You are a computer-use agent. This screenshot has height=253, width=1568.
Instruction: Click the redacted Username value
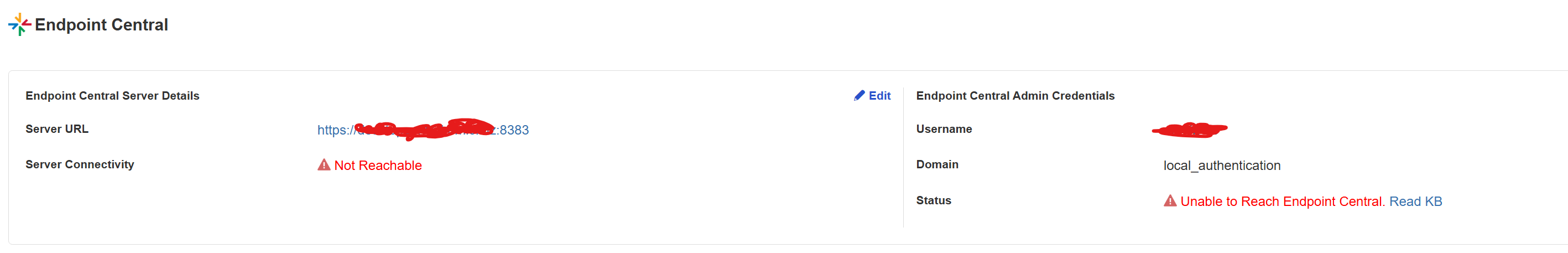pyautogui.click(x=1189, y=129)
